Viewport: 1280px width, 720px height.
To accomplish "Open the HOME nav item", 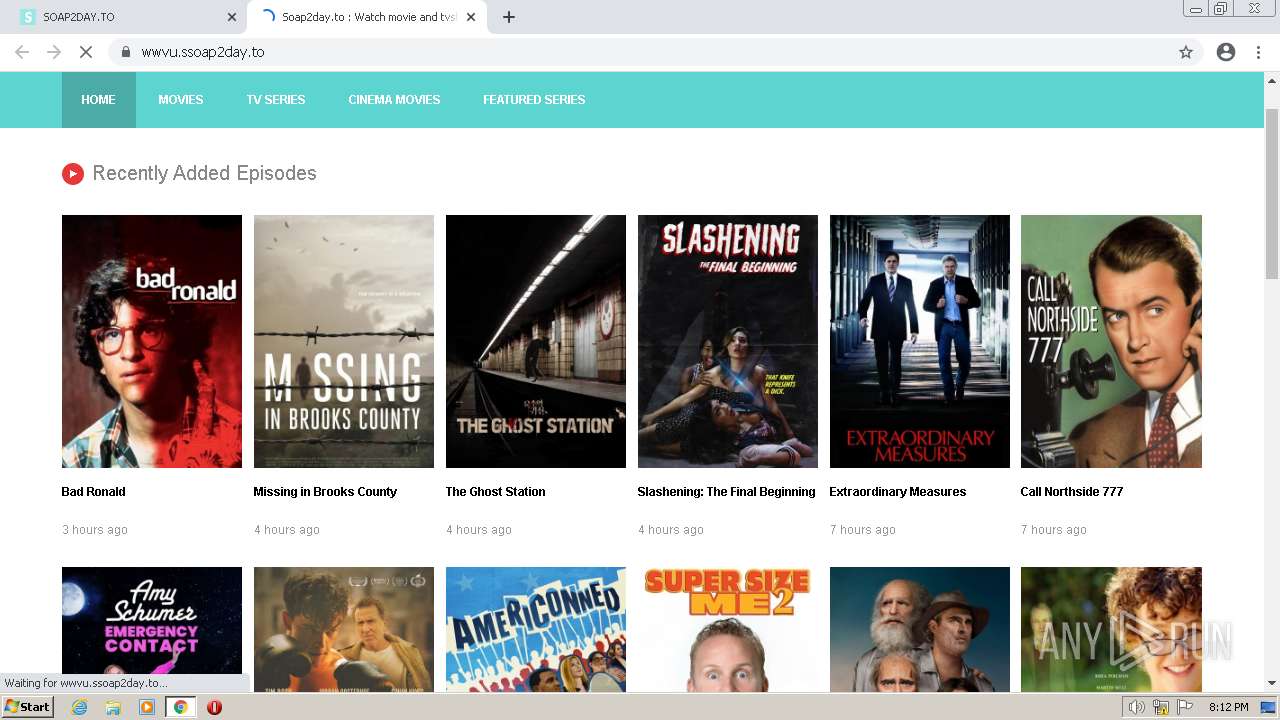I will (98, 100).
